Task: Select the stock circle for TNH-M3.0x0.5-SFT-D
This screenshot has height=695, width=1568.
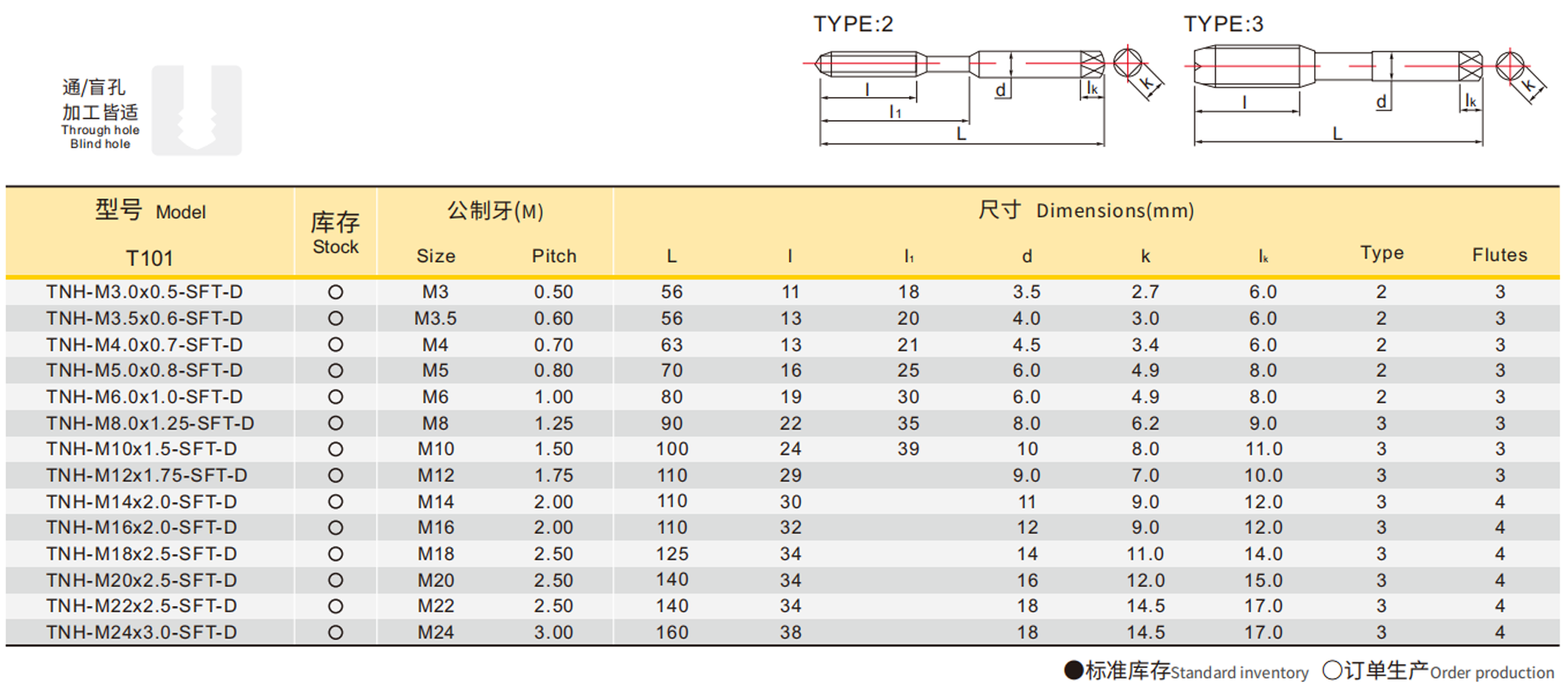Action: pyautogui.click(x=336, y=292)
